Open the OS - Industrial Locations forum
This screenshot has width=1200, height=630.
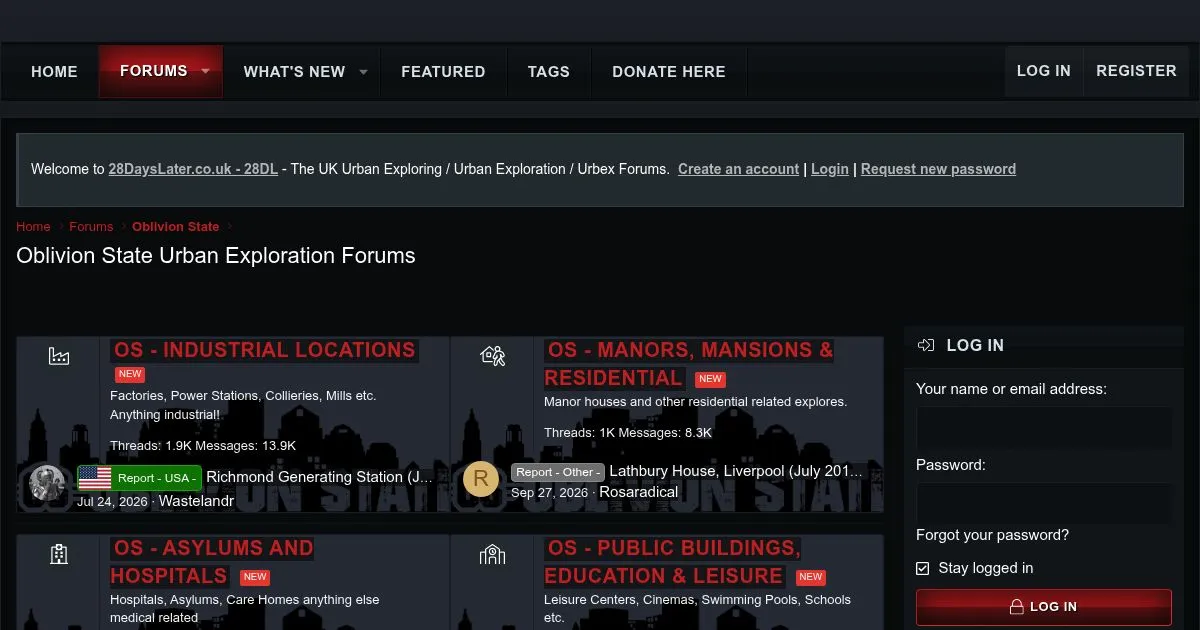tap(264, 350)
